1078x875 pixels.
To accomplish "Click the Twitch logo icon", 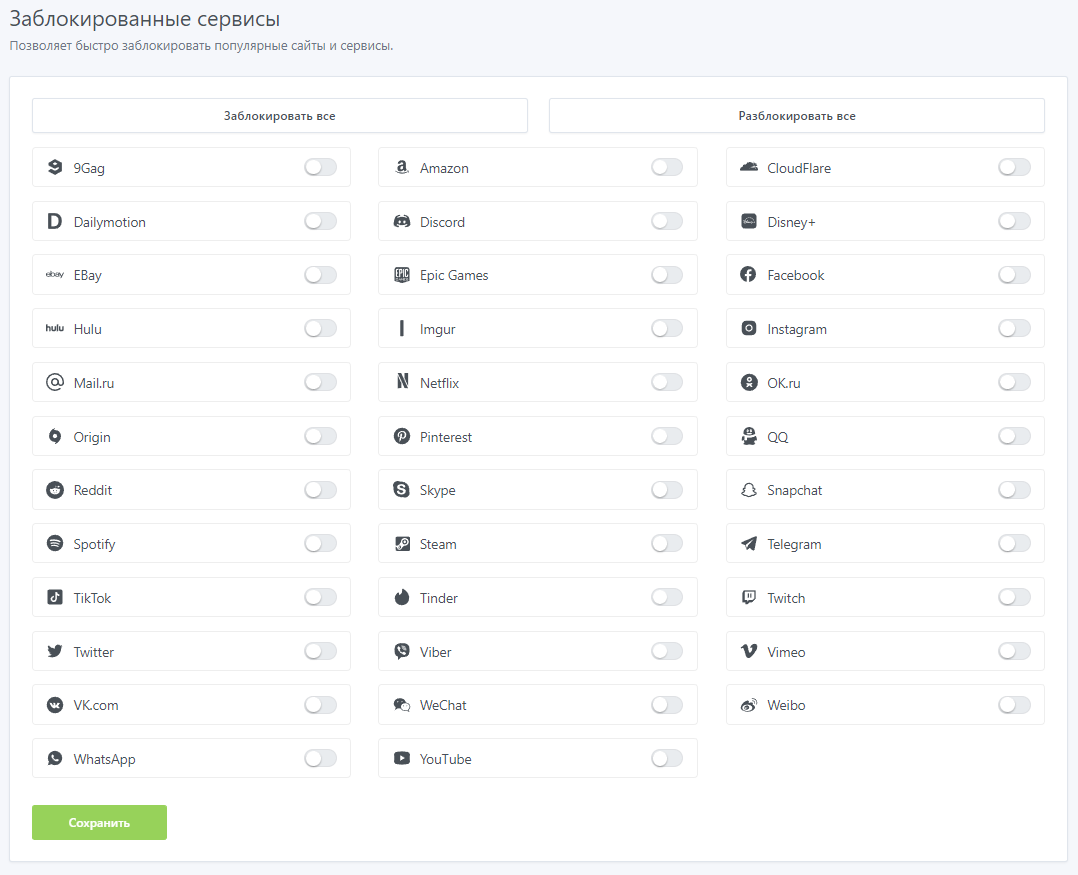I will [749, 597].
